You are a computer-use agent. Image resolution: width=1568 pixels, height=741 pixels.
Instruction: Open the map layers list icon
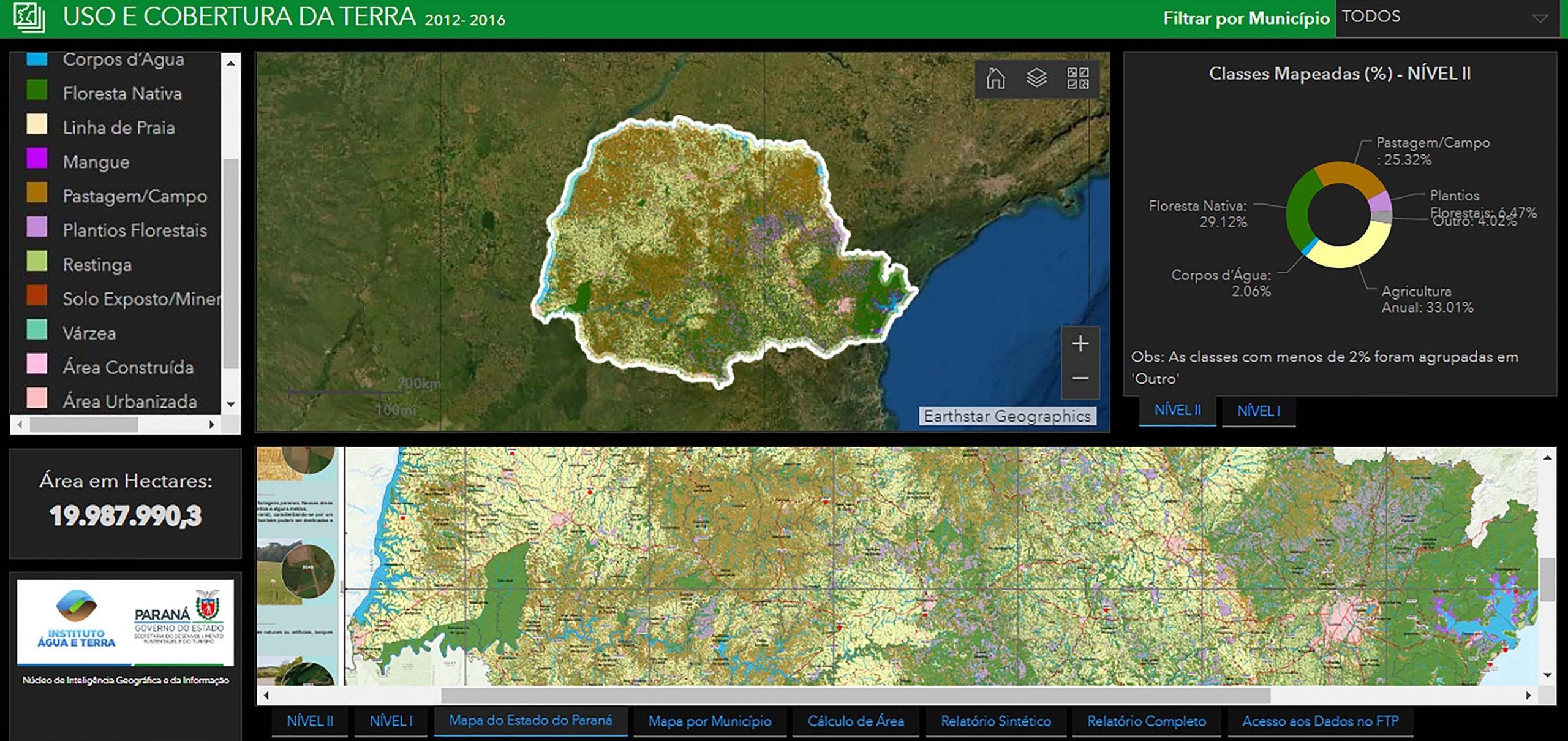pos(1036,78)
